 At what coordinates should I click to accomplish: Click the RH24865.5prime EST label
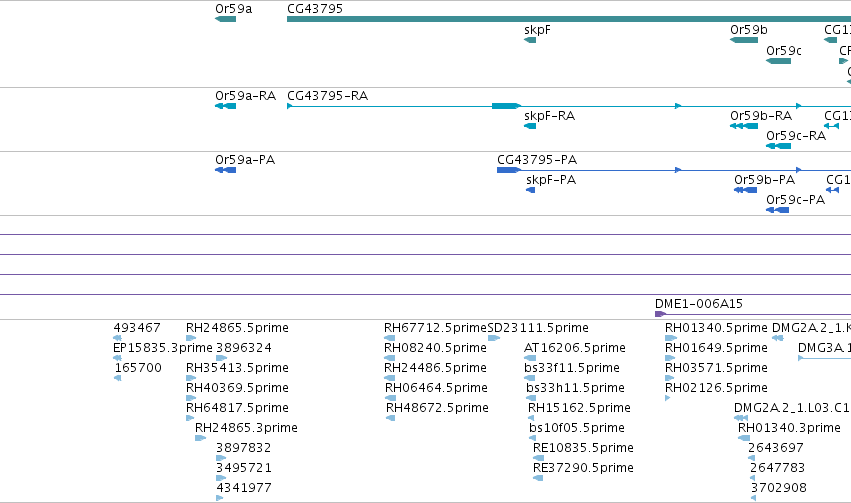[x=237, y=328]
